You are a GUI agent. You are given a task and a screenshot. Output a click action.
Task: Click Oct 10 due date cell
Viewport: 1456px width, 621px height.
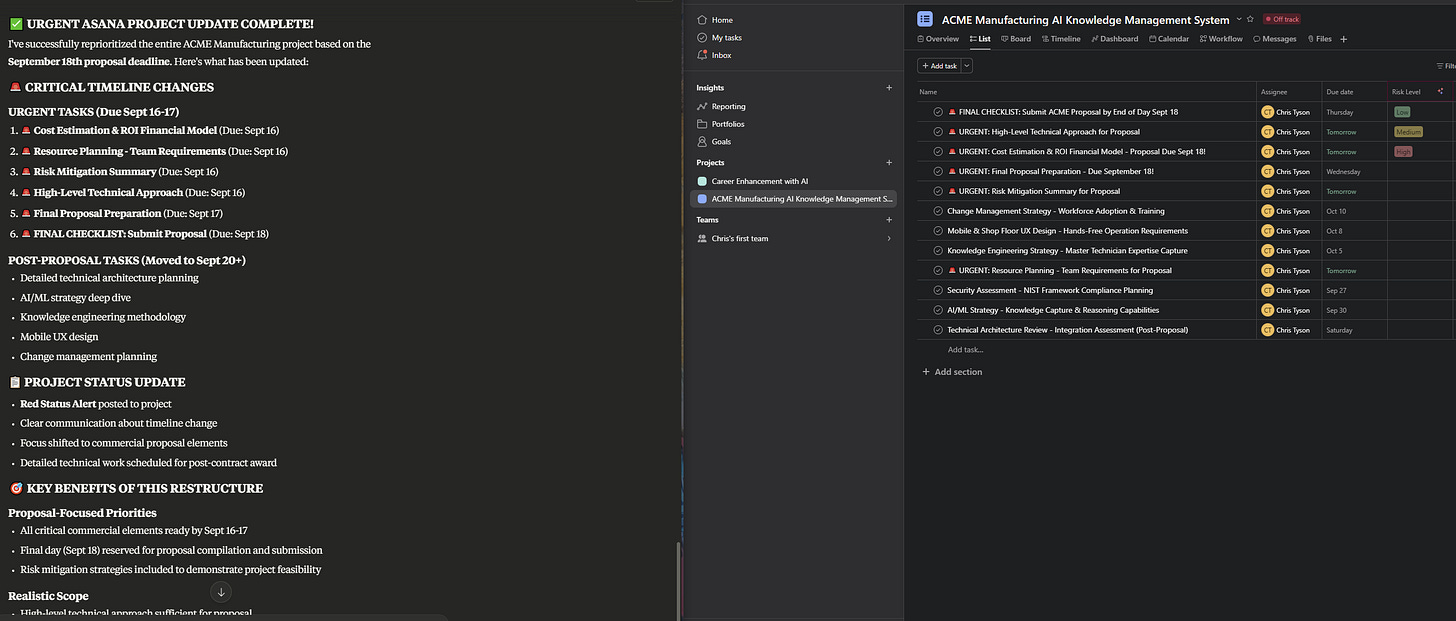tap(1354, 211)
